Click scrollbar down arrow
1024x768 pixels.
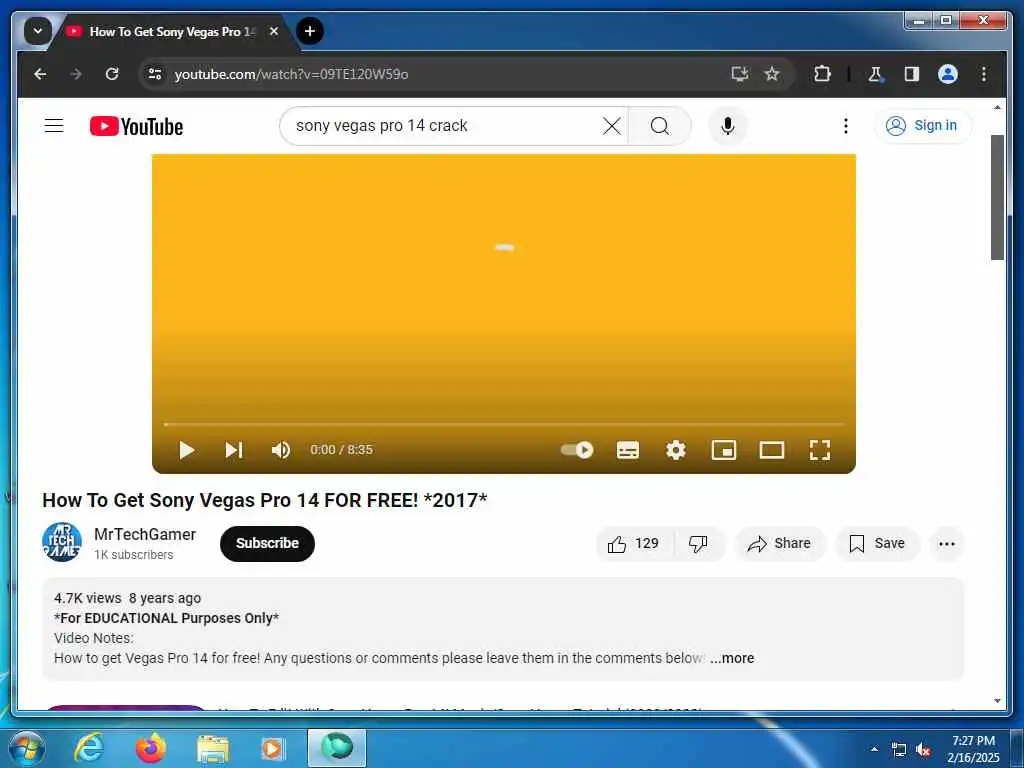pyautogui.click(x=997, y=701)
